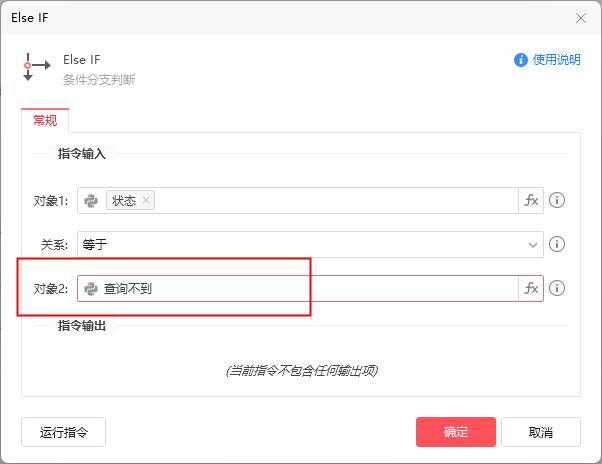Click the Else IF branch icon in header
The width and height of the screenshot is (602, 464).
35,68
